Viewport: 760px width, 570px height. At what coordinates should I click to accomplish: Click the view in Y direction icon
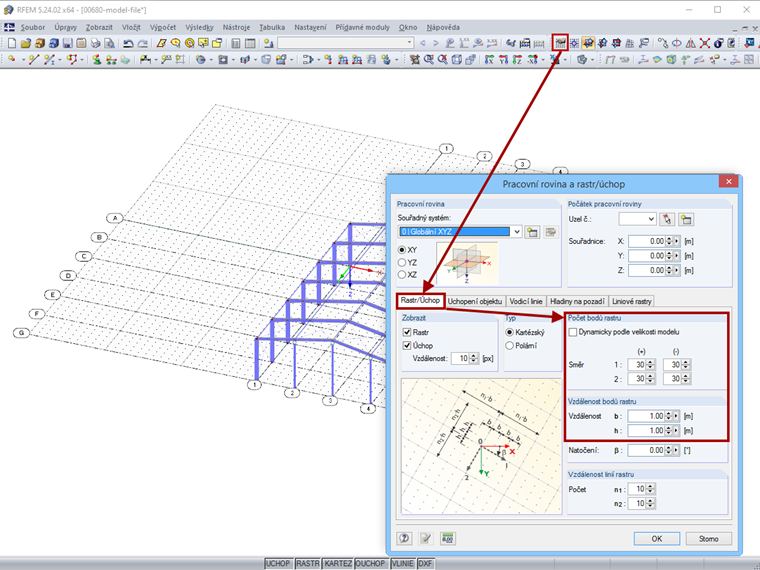click(x=504, y=59)
